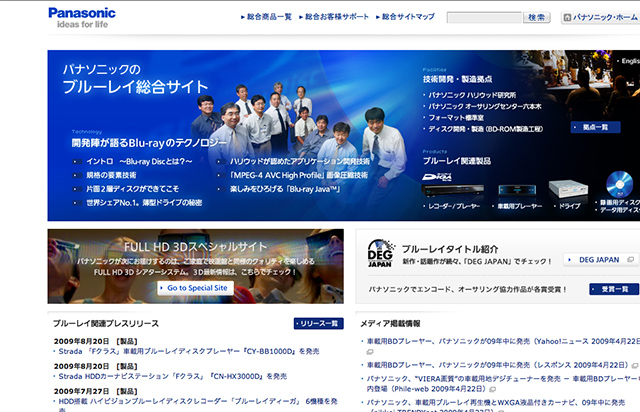The image size is (640, 412).
Task: Click the 拠点一覧 button
Action: point(596,127)
